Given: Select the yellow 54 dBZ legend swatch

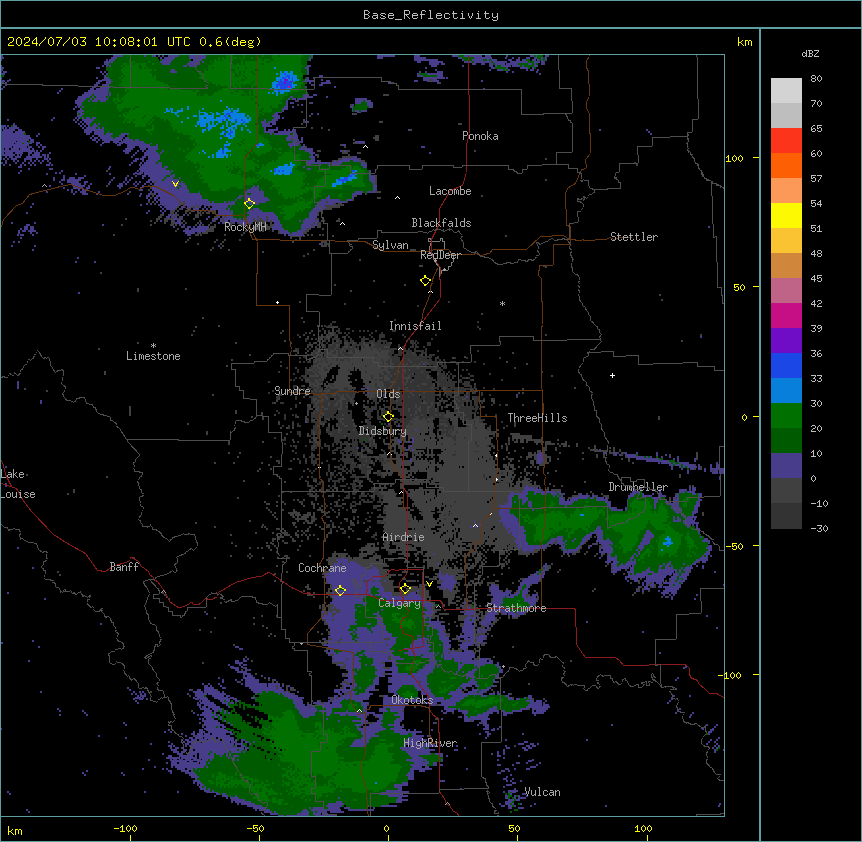Looking at the screenshot, I should (x=786, y=215).
